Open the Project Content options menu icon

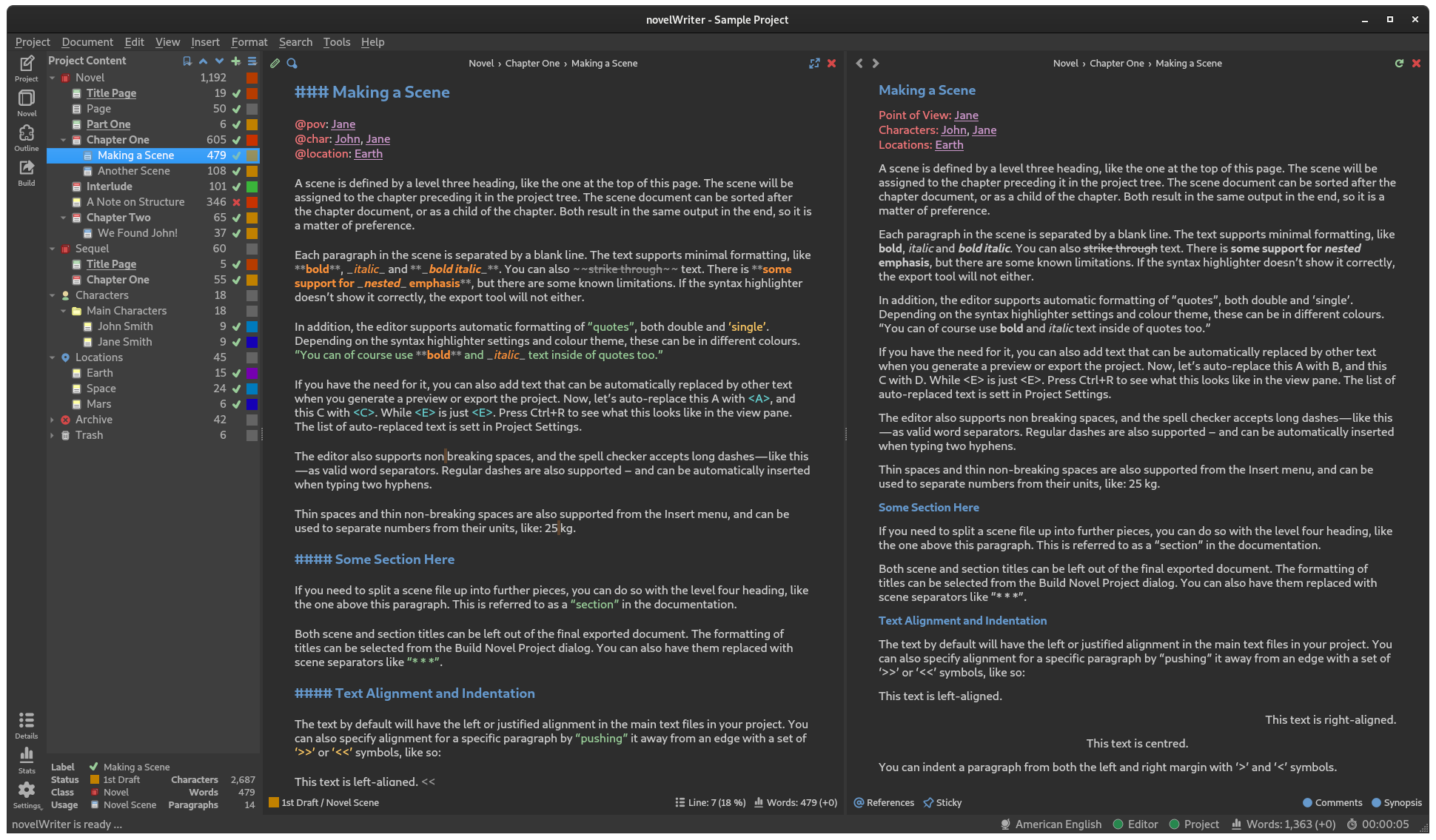(252, 61)
